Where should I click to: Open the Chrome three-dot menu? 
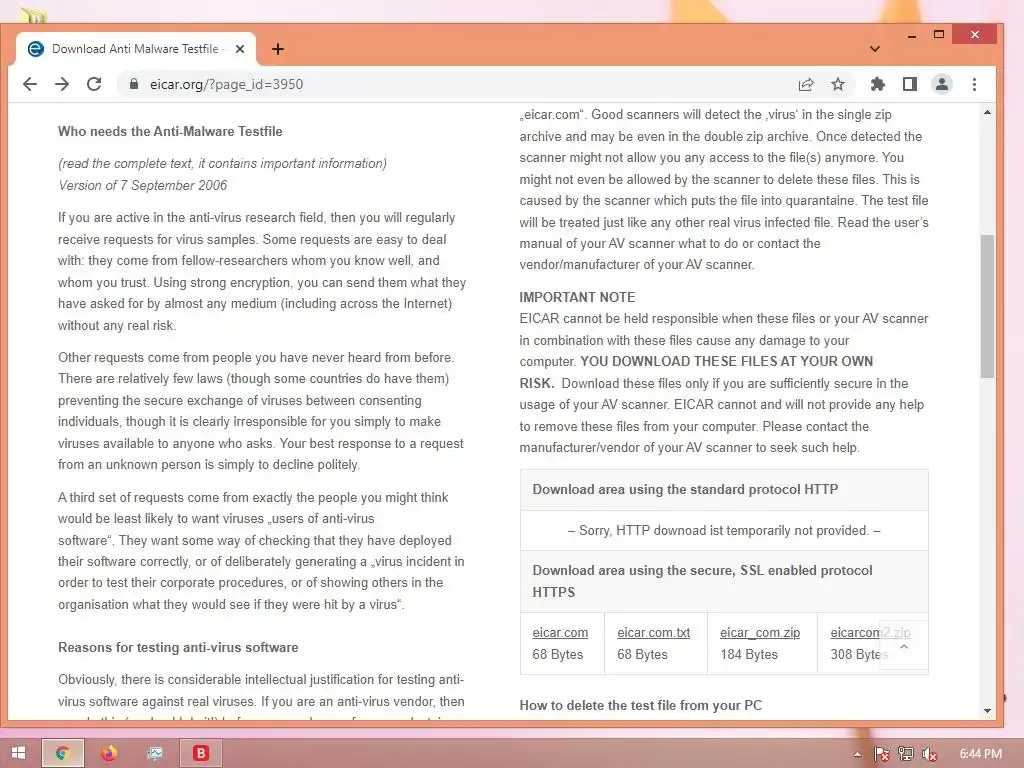click(x=974, y=84)
